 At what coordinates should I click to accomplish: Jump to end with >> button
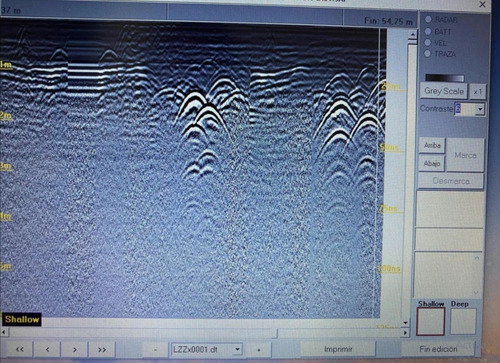point(102,349)
